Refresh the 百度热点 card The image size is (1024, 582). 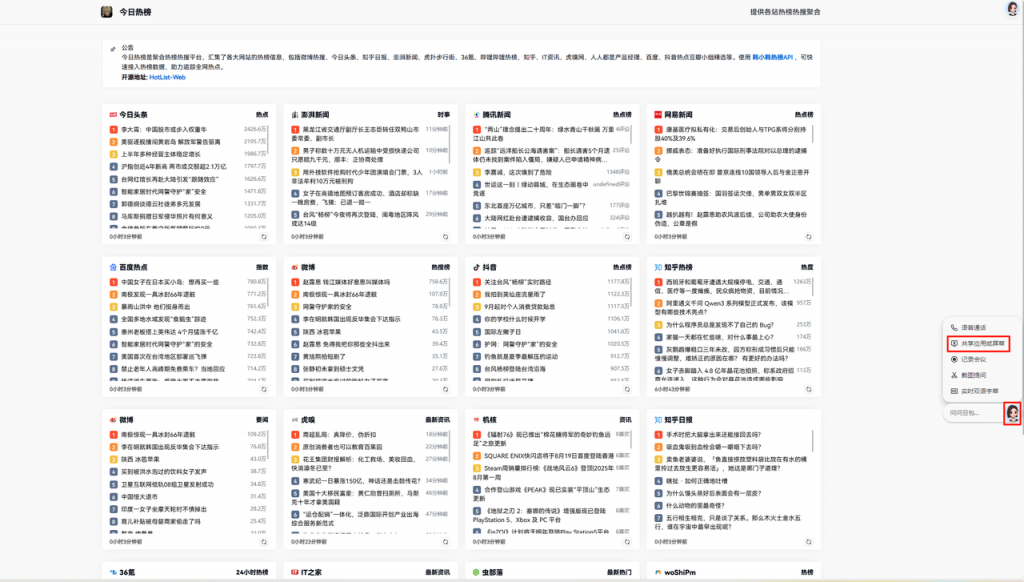(264, 389)
